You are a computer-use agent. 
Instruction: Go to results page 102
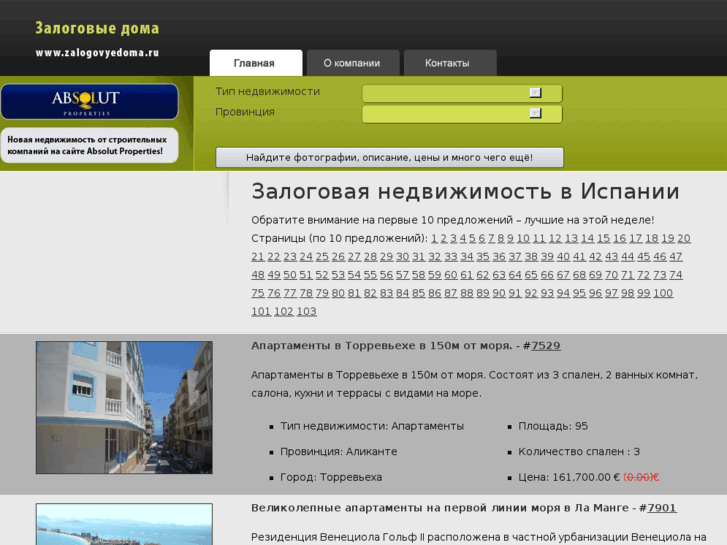coord(284,312)
